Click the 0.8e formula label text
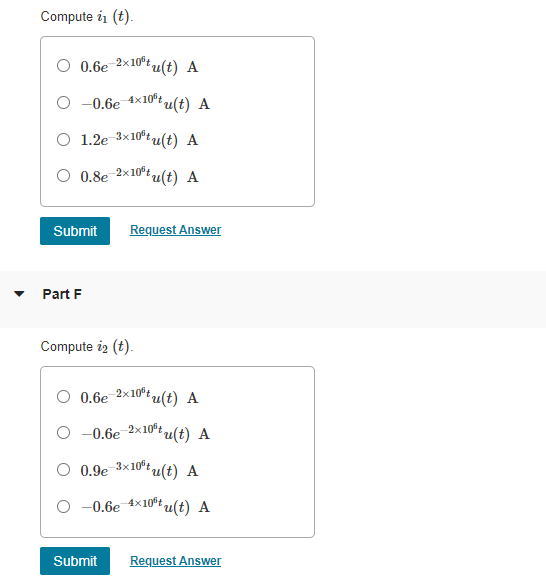This screenshot has height=579, width=546. click(139, 175)
